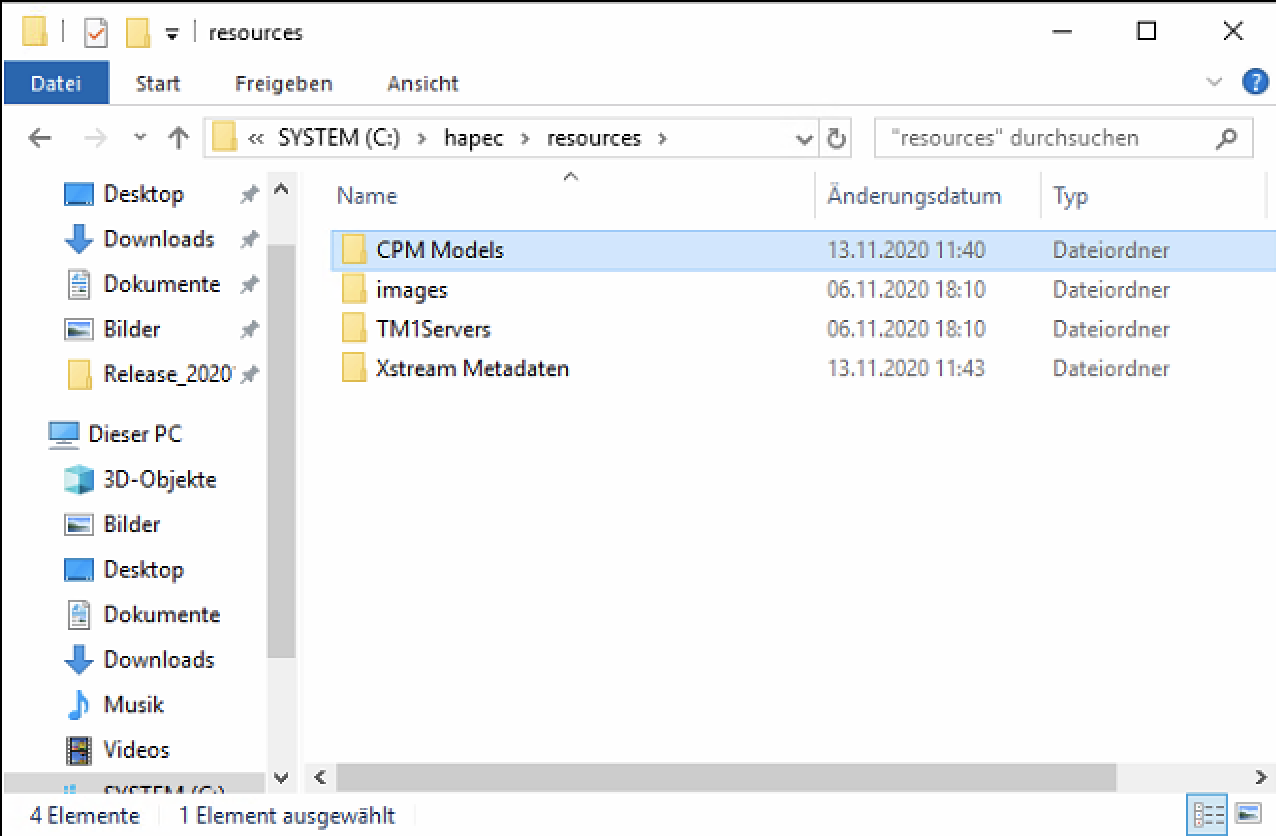
Task: Expand the ribbon with the chevron
Action: coord(1214,83)
